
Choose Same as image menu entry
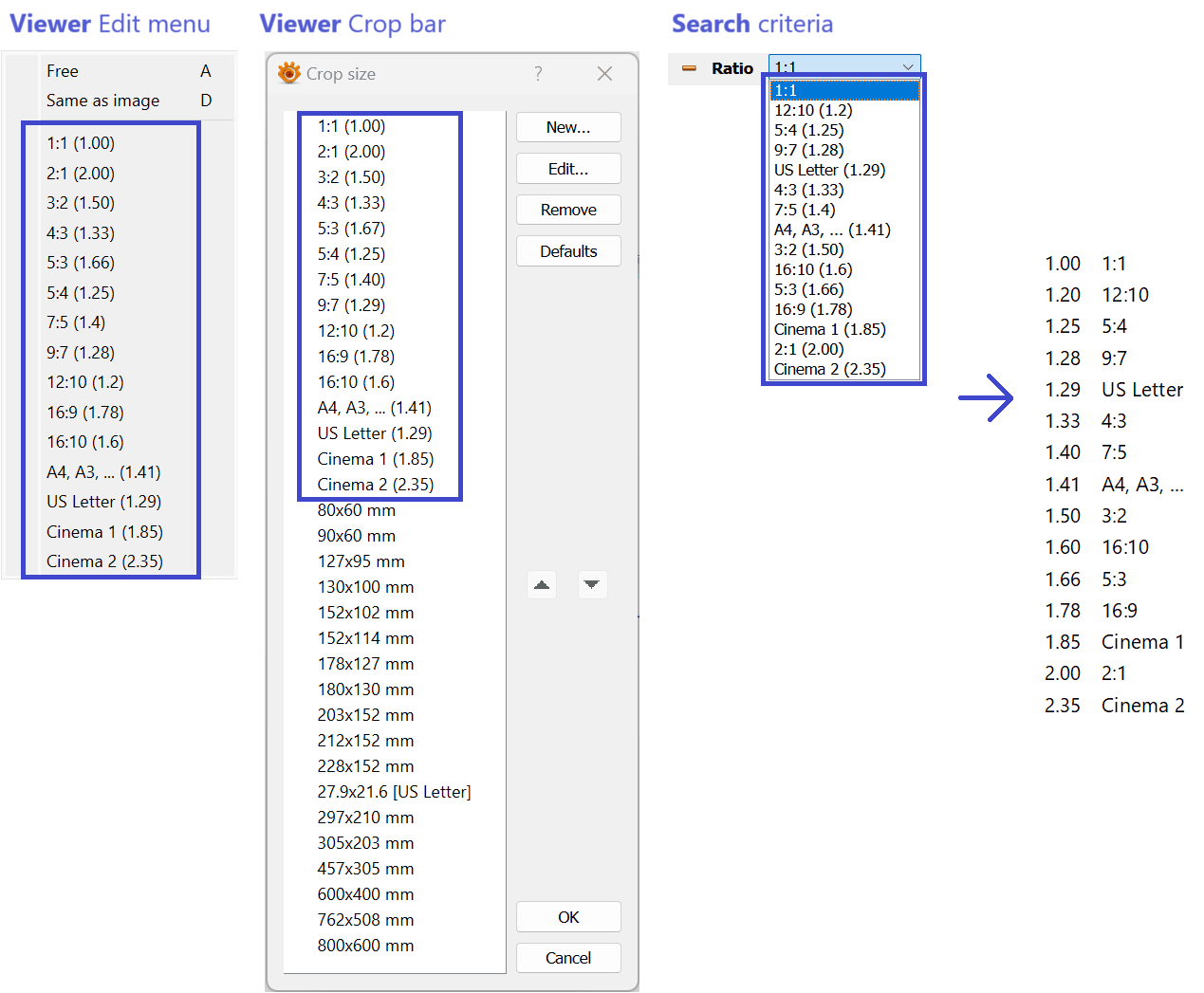click(x=102, y=101)
